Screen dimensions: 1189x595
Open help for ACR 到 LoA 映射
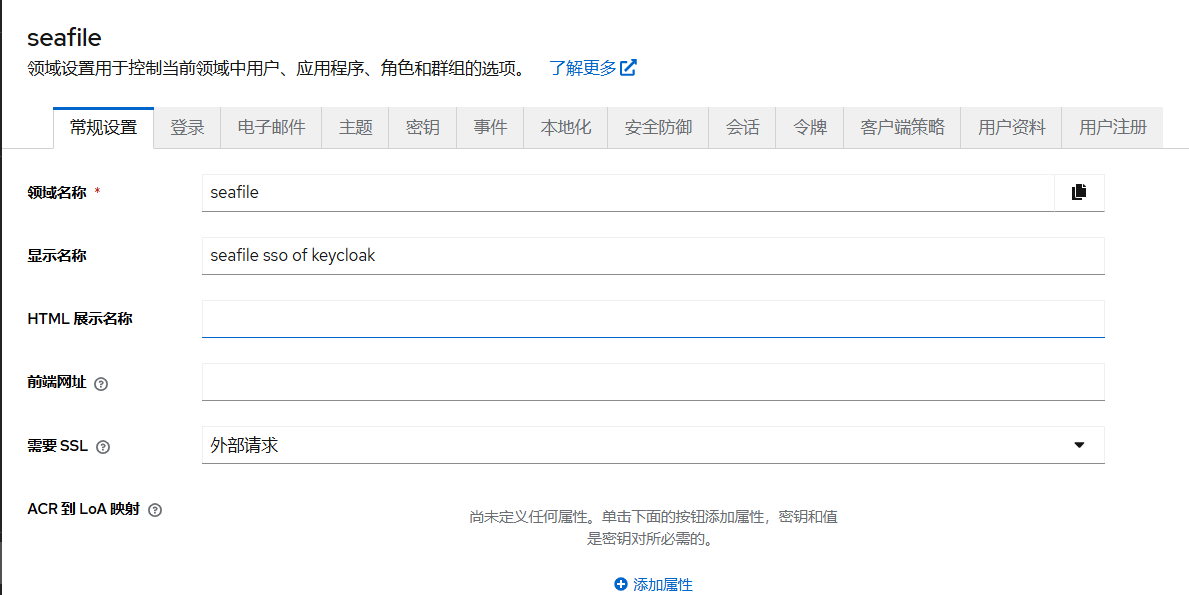[x=155, y=510]
